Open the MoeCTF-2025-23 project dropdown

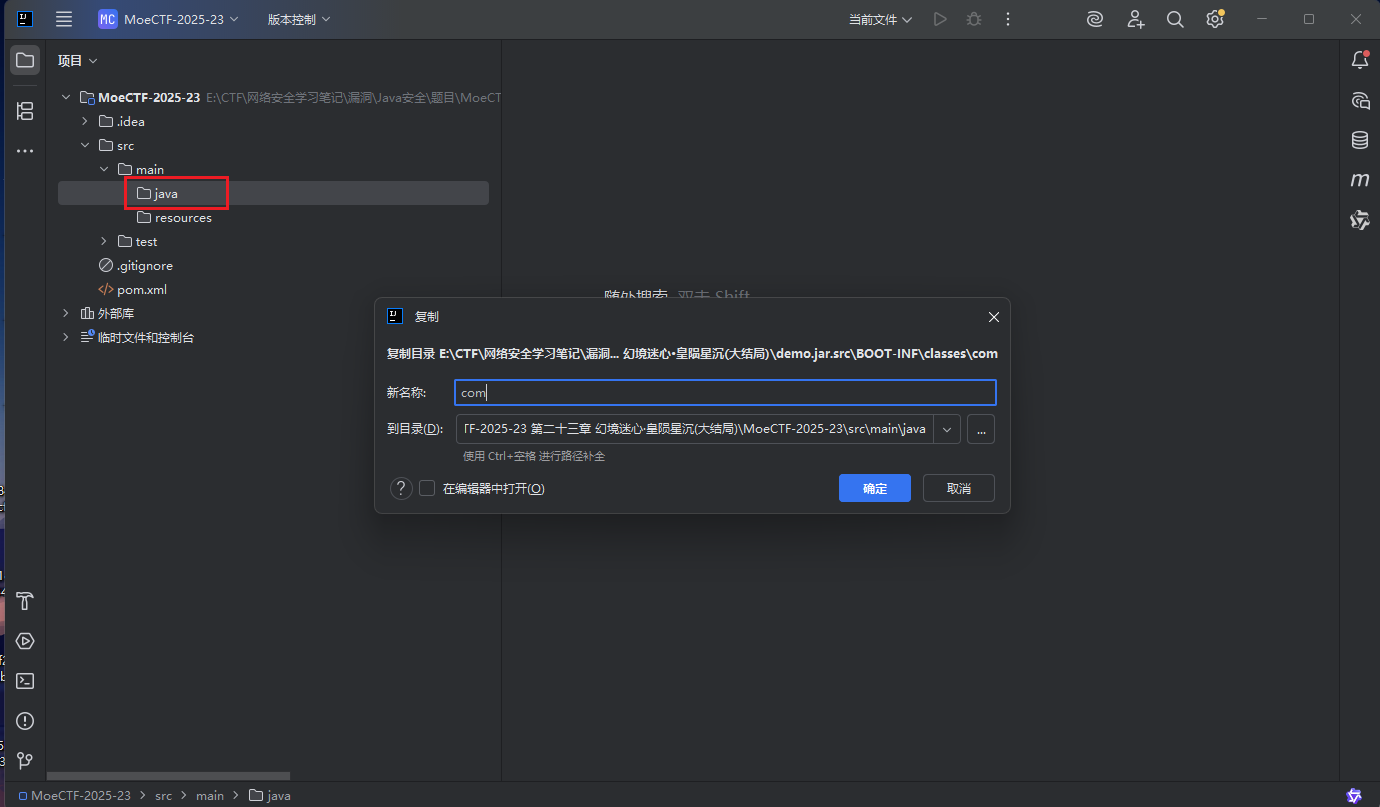[x=169, y=19]
